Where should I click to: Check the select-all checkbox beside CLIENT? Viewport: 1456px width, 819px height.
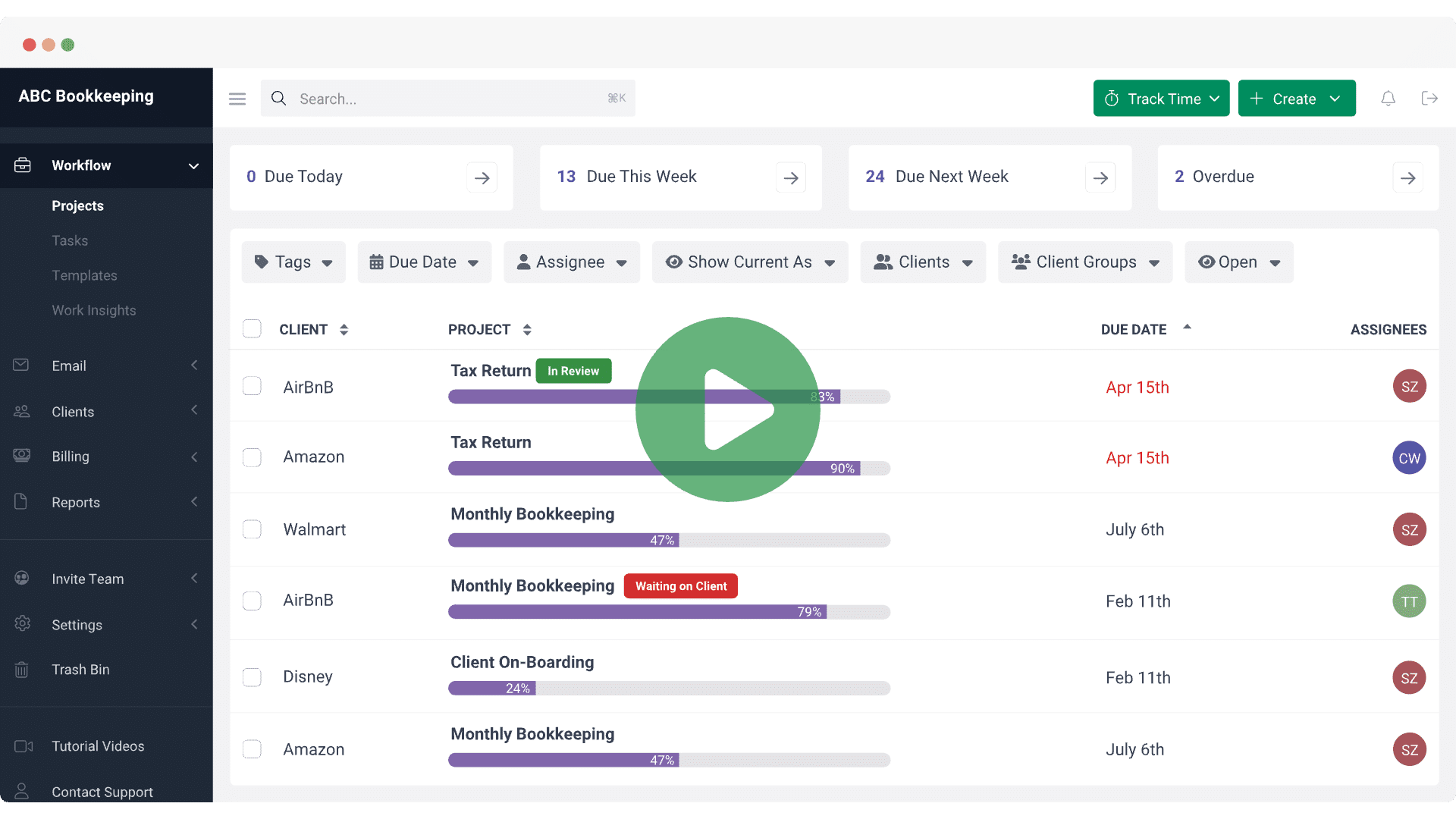point(252,329)
